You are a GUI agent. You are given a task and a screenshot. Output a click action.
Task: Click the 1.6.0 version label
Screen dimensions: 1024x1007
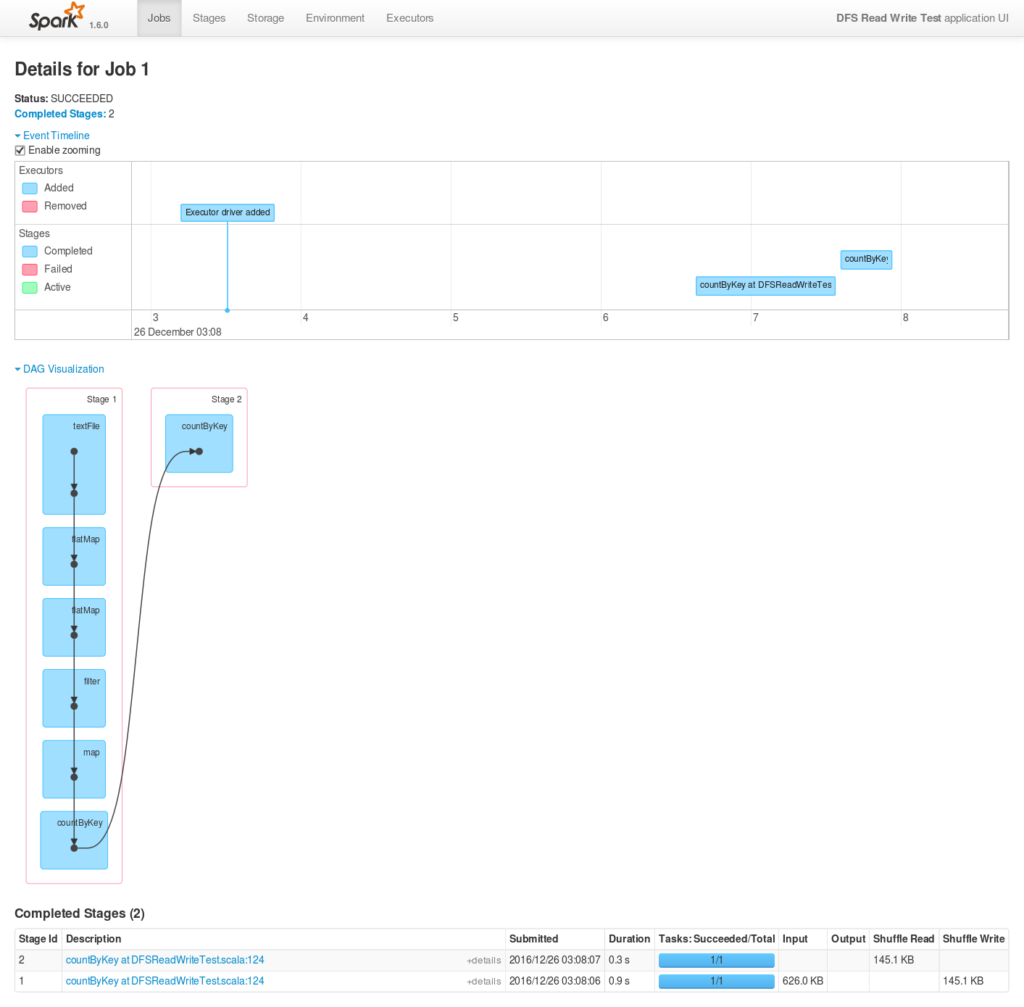click(x=99, y=25)
